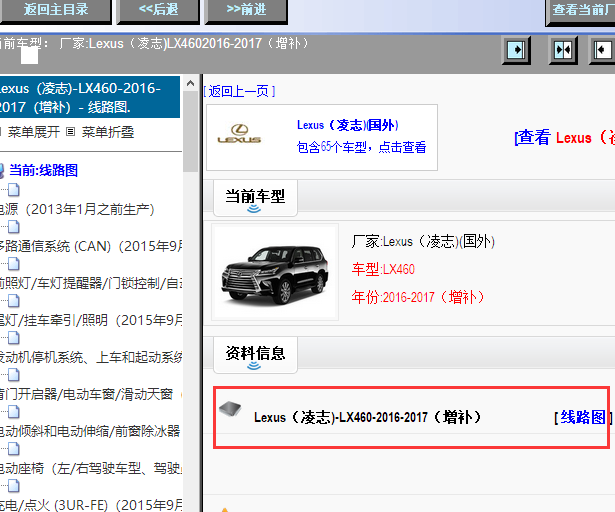Click the right-arrow panel layout icon
Image resolution: width=615 pixels, height=512 pixels.
tap(516, 50)
